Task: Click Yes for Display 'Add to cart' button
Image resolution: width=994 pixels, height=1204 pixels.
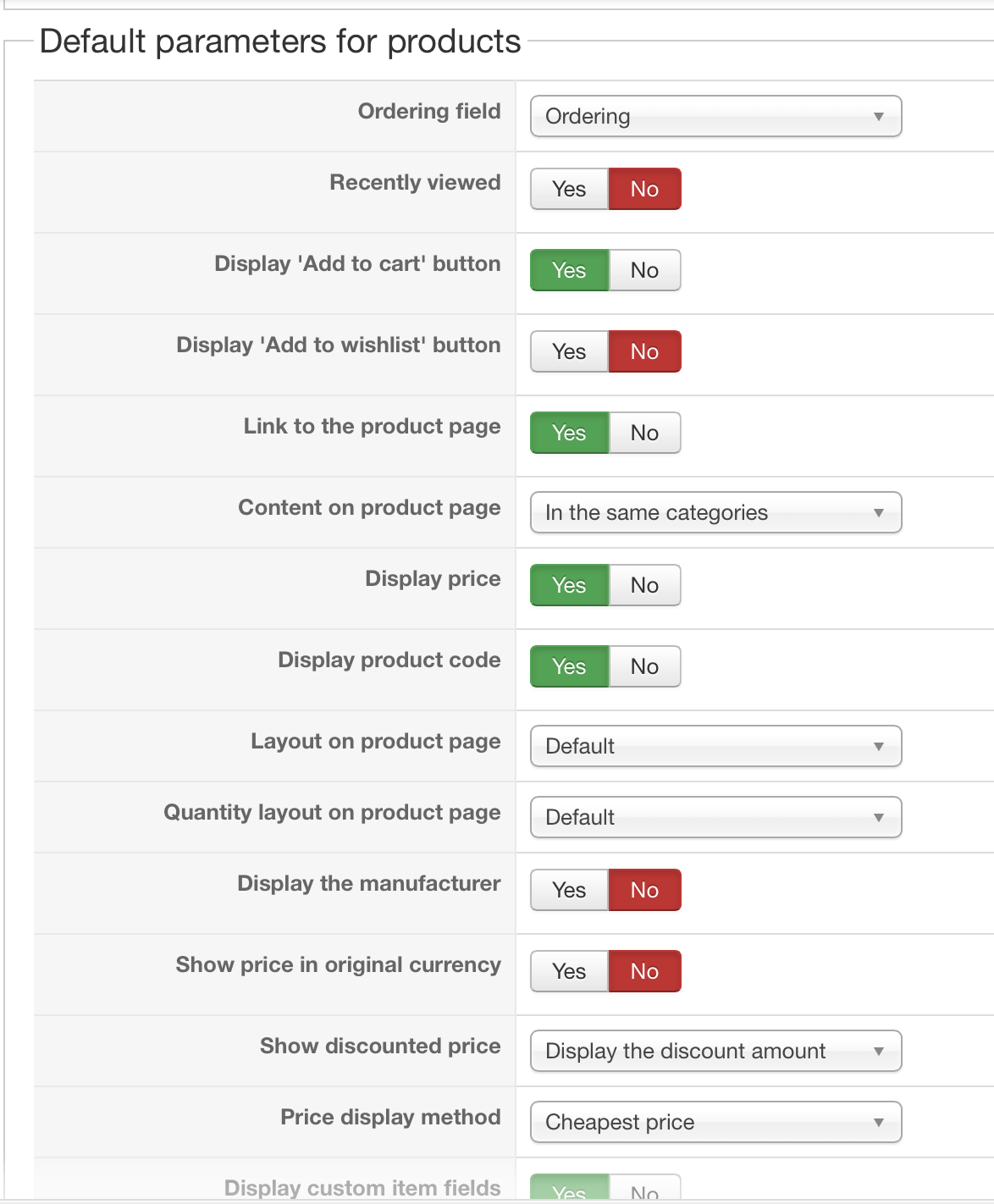Action: (x=569, y=270)
